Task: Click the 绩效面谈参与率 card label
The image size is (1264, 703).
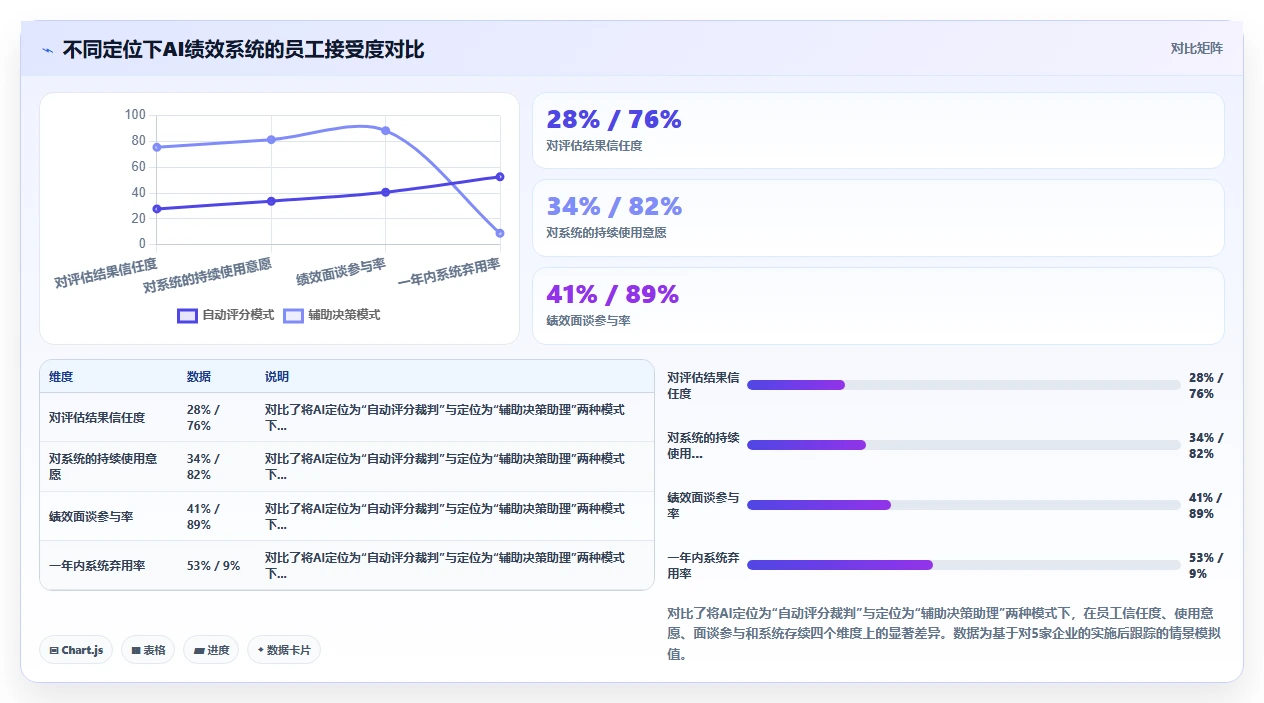Action: point(588,320)
